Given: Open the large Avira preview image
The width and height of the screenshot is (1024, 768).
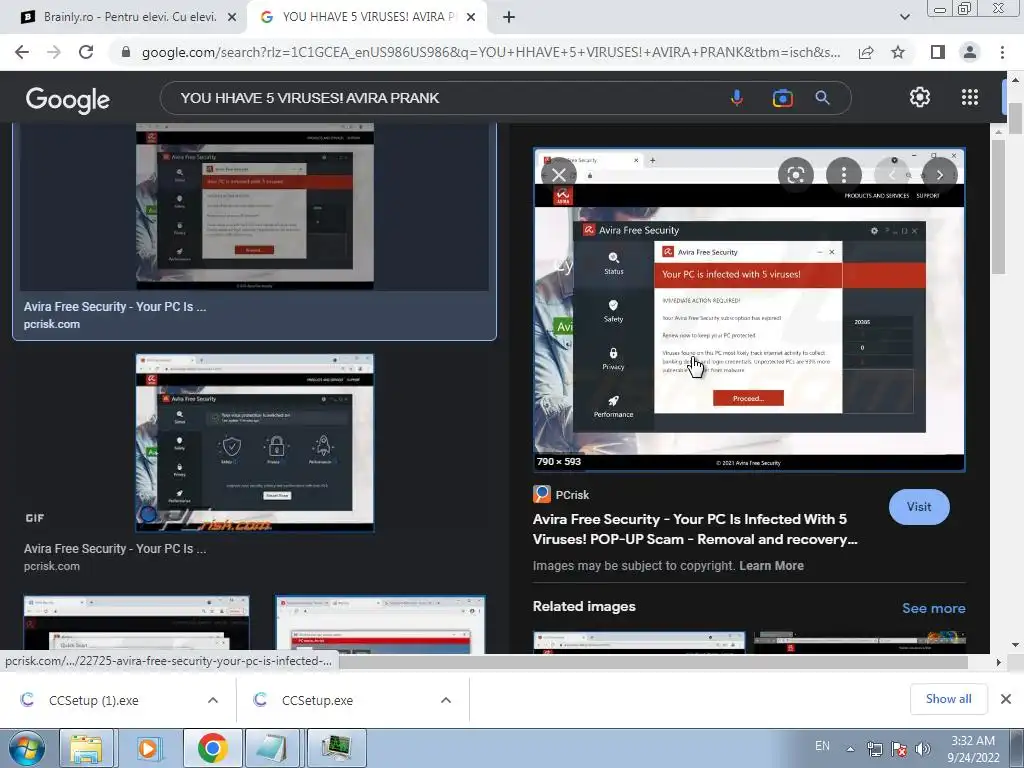Looking at the screenshot, I should [749, 309].
